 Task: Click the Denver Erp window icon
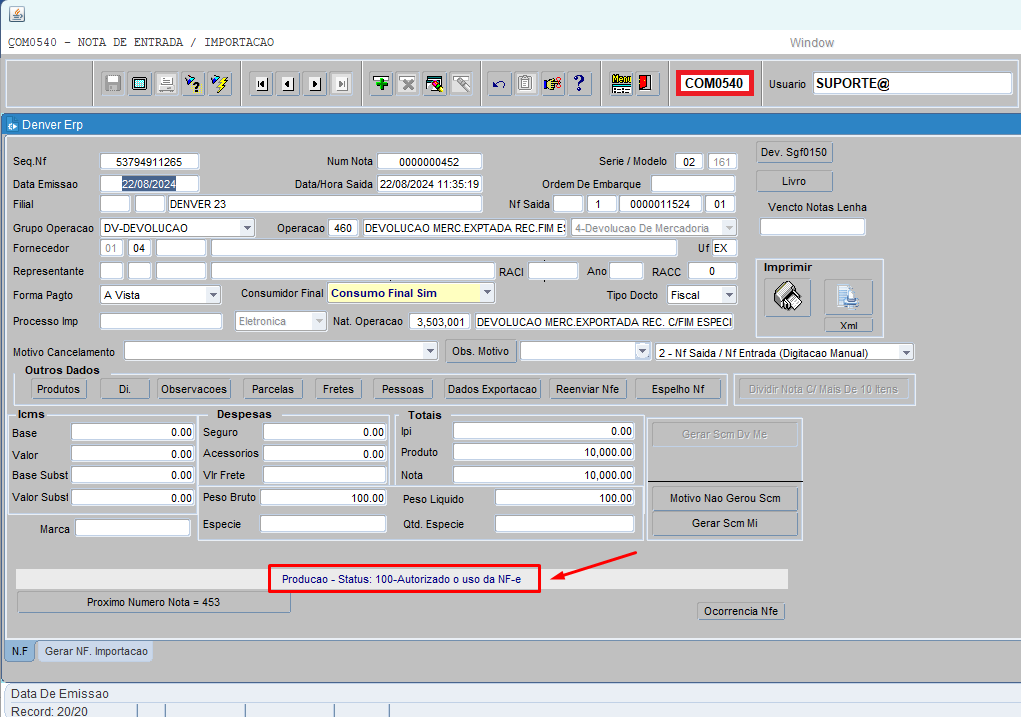(x=12, y=125)
